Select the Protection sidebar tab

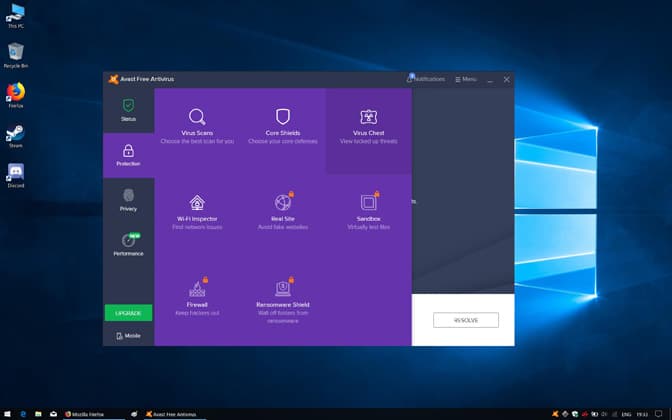point(128,155)
